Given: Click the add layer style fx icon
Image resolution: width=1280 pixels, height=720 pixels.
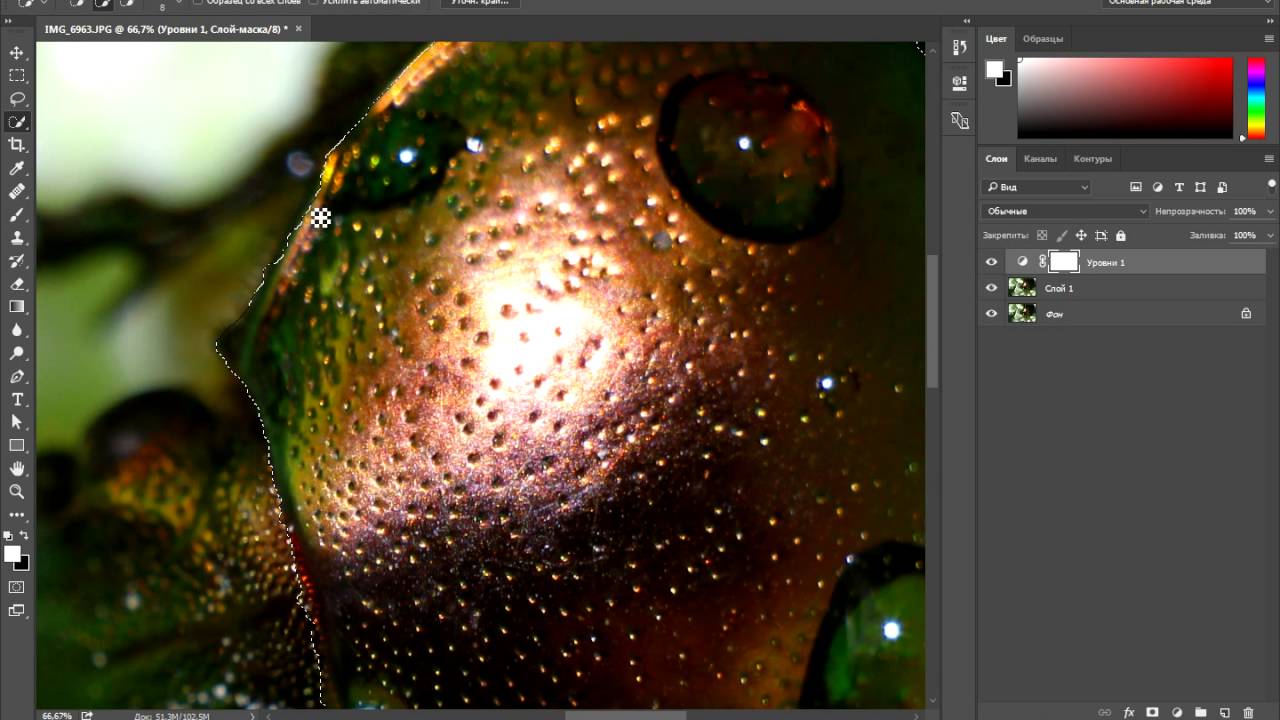Looking at the screenshot, I should point(1129,712).
